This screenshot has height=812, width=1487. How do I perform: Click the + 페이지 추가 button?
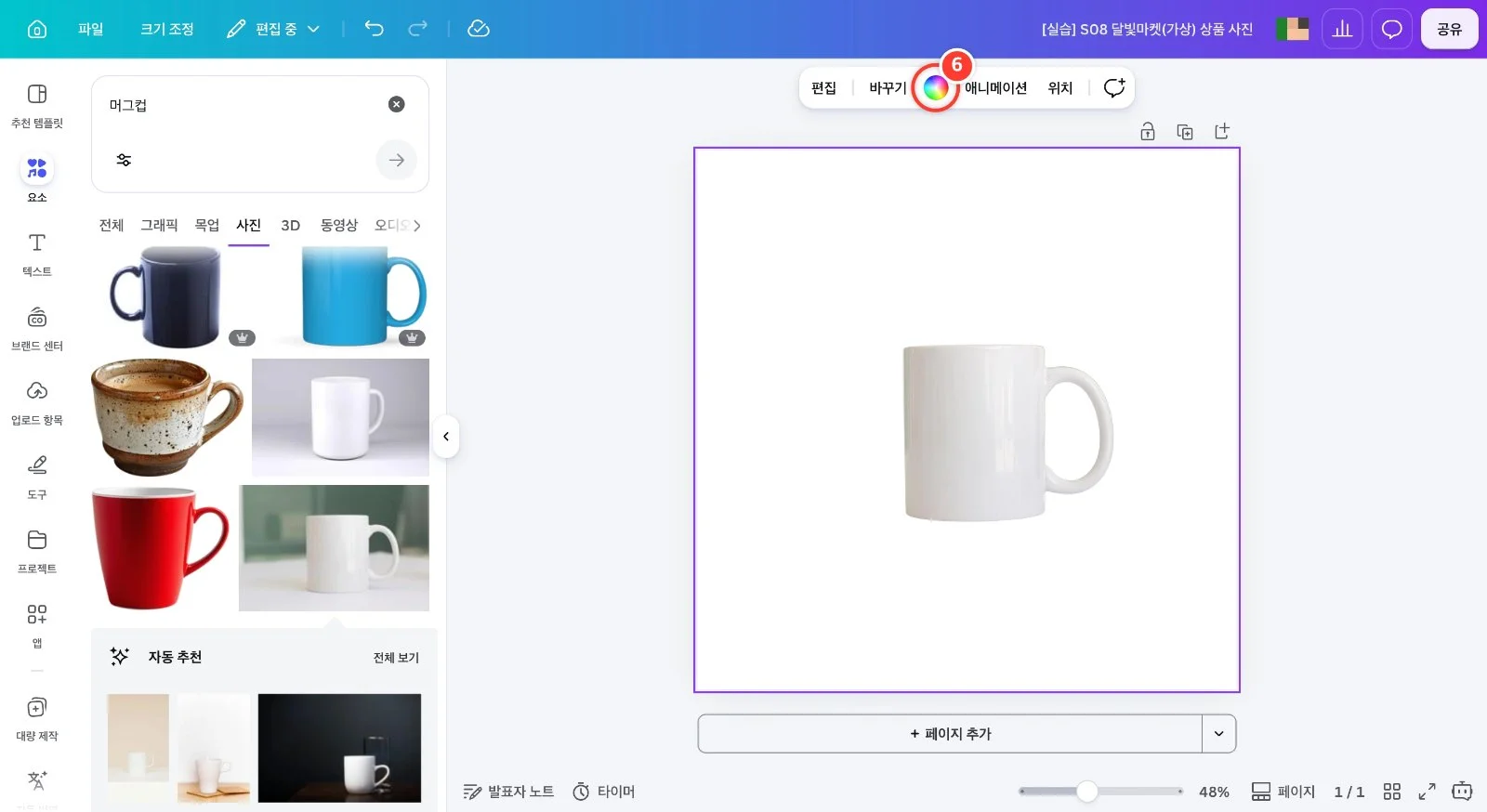pos(950,734)
